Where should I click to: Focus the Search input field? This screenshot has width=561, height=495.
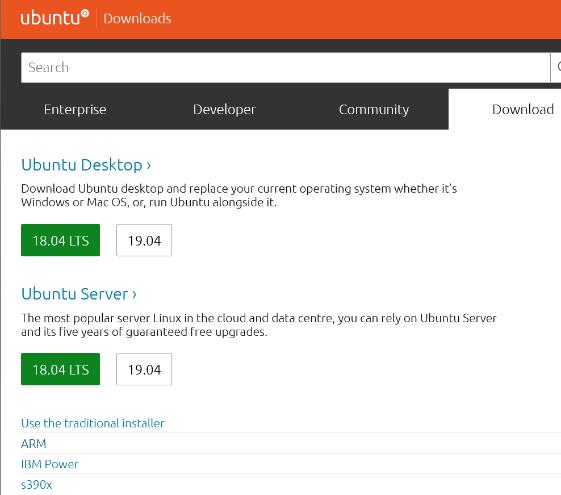point(285,68)
